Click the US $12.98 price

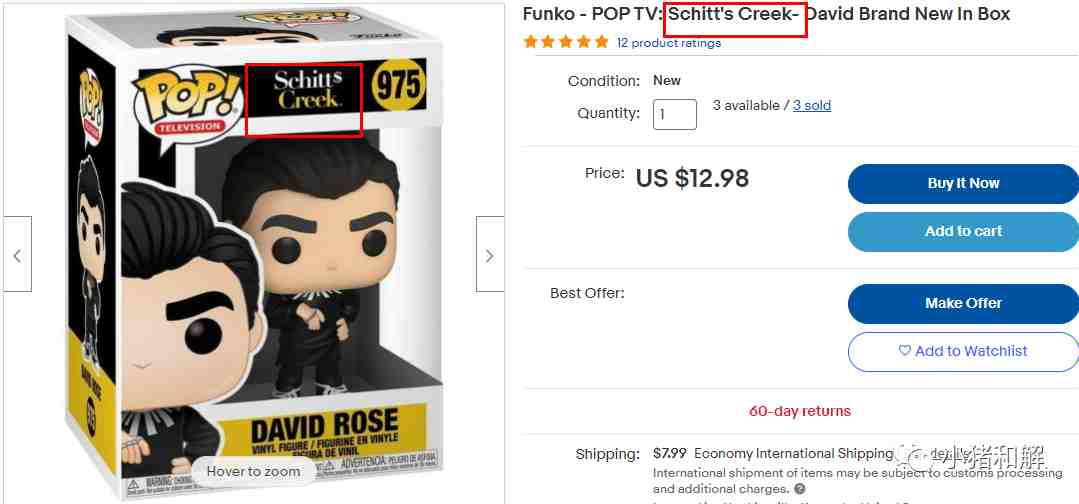point(692,178)
